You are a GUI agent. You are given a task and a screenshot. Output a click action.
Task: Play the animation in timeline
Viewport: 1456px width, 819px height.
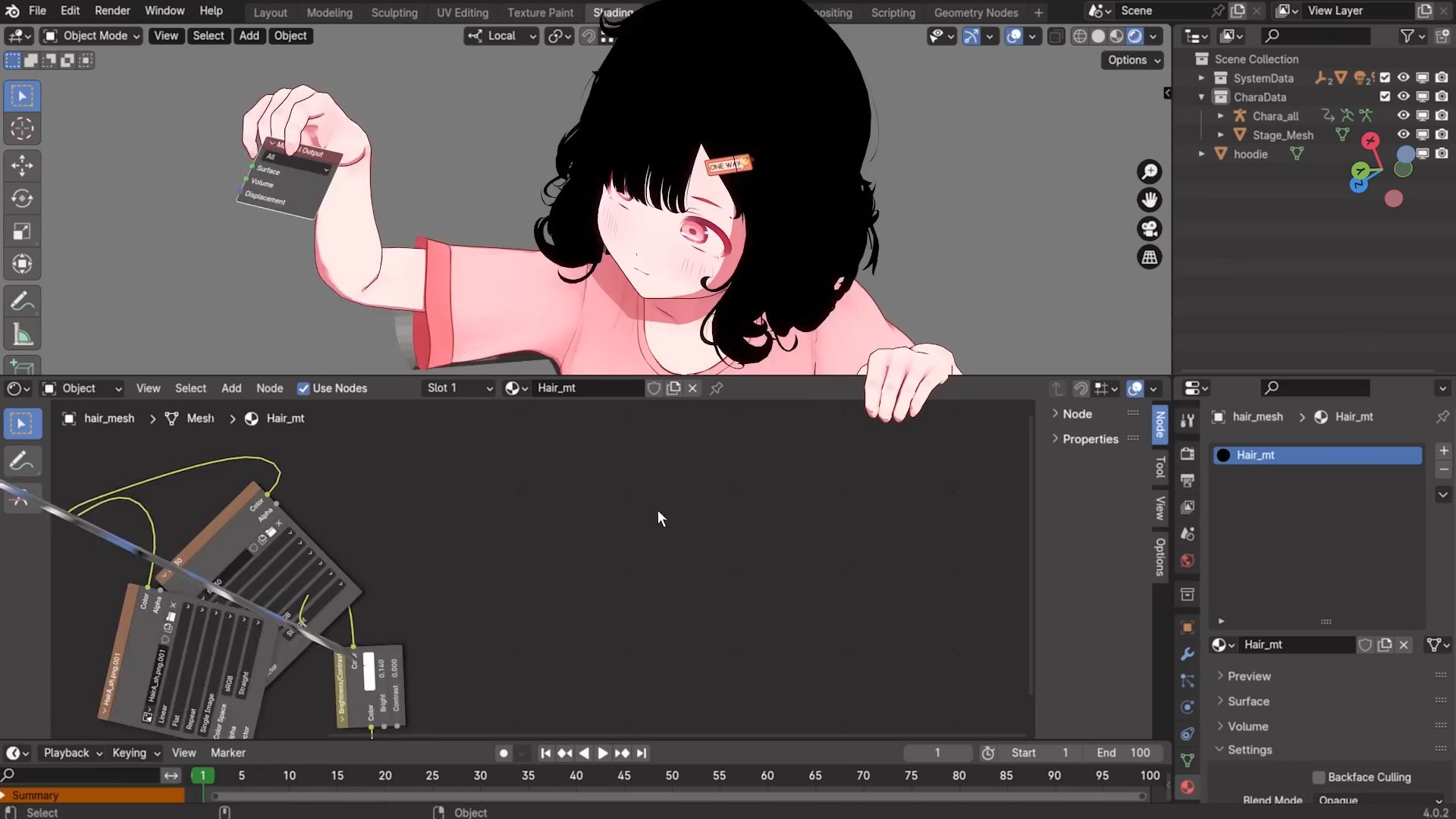coord(603,753)
